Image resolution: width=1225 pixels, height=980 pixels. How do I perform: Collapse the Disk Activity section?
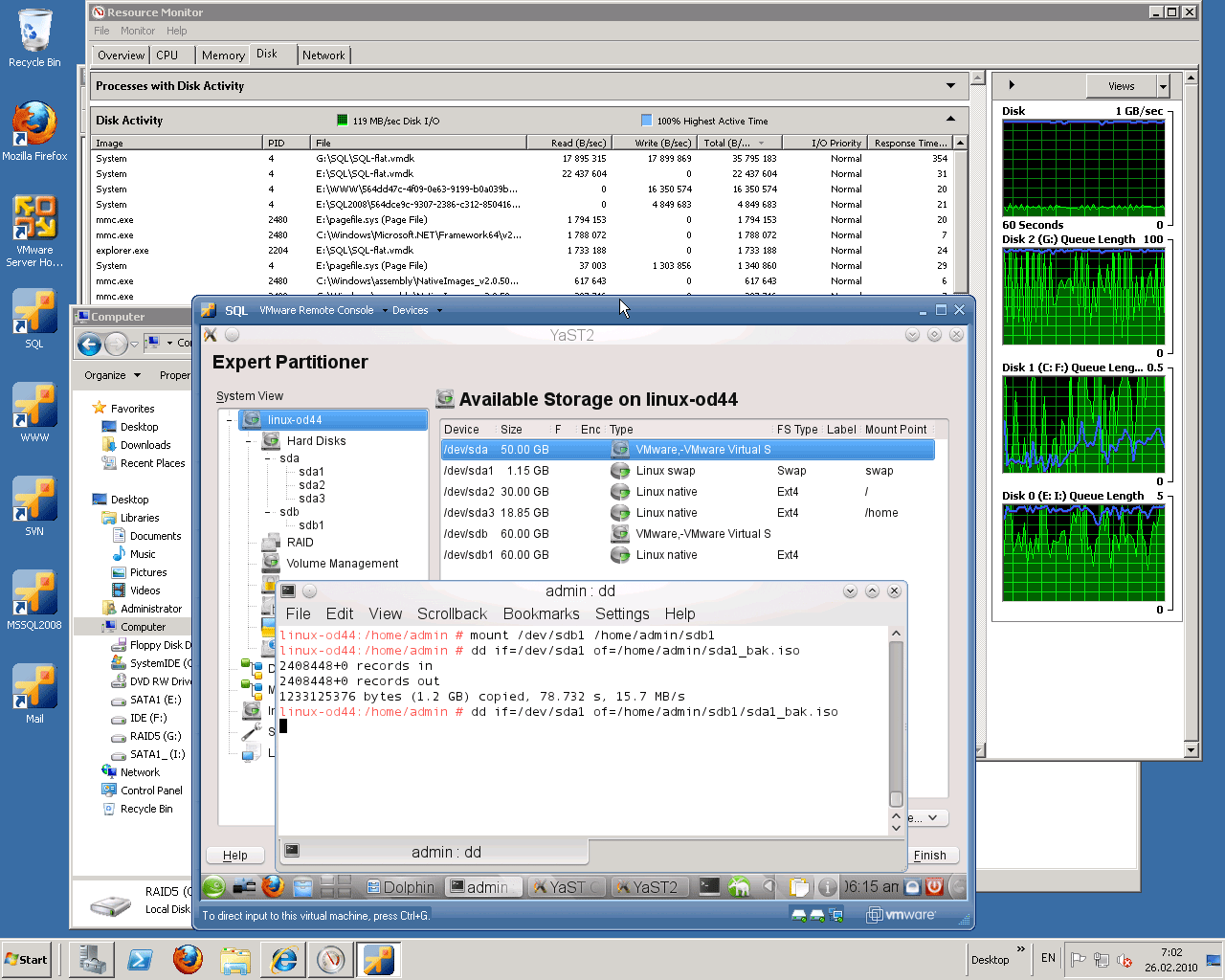pyautogui.click(x=950, y=120)
